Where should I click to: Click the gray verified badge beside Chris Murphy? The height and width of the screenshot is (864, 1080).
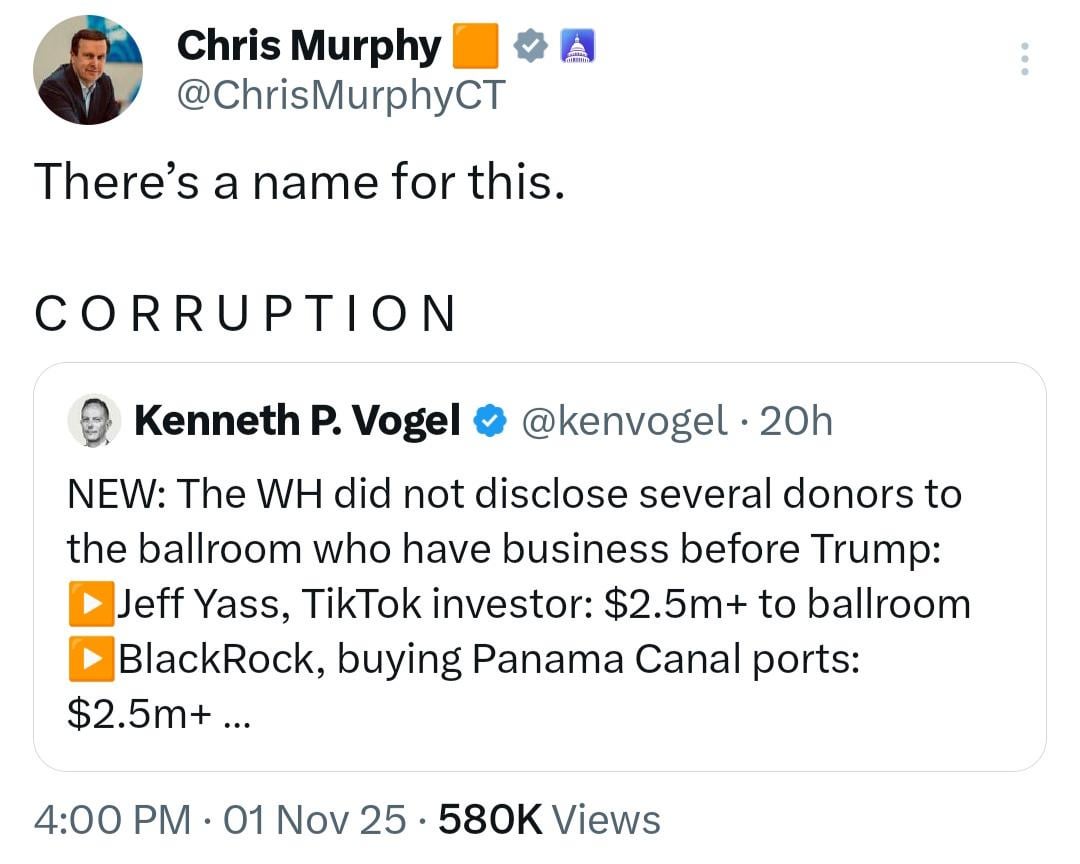coord(530,46)
